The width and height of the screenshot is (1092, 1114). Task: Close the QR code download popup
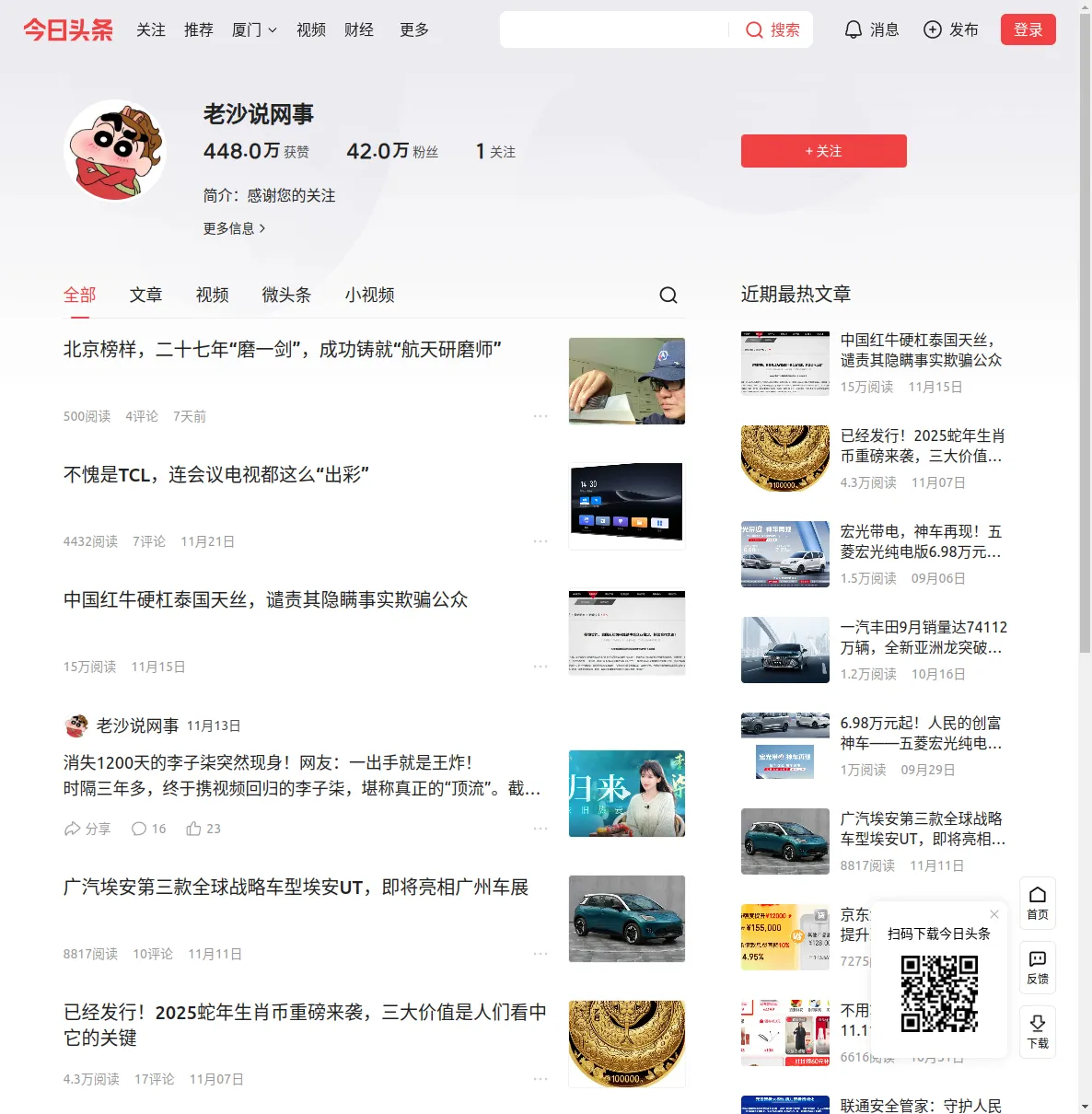994,914
